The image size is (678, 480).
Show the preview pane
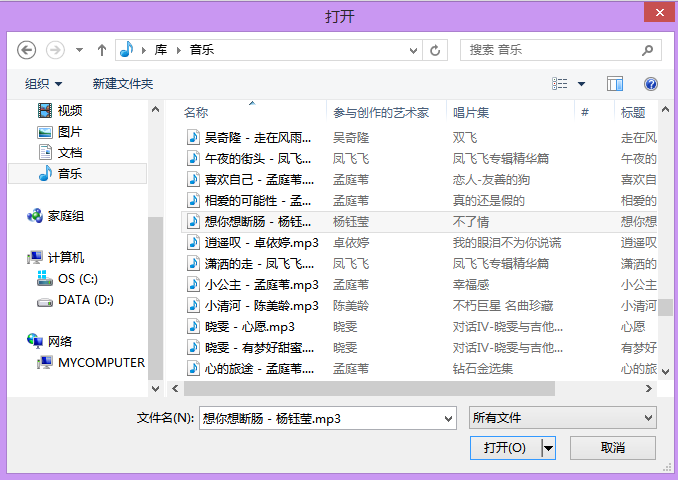click(614, 83)
